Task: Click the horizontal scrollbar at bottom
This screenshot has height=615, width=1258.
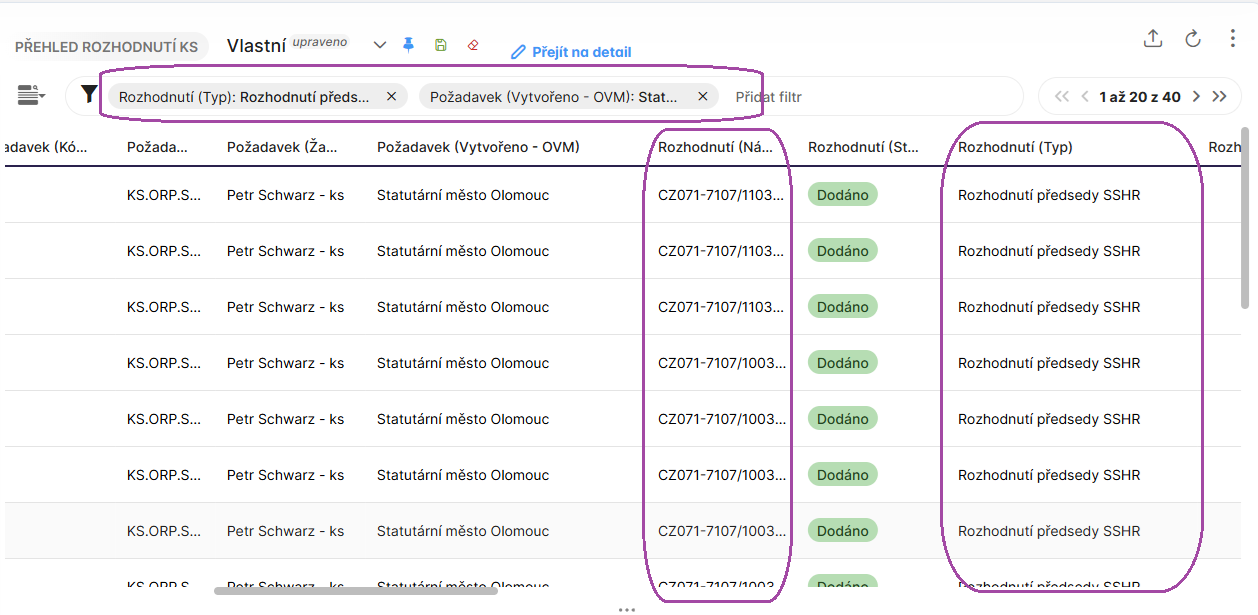Action: 355,591
